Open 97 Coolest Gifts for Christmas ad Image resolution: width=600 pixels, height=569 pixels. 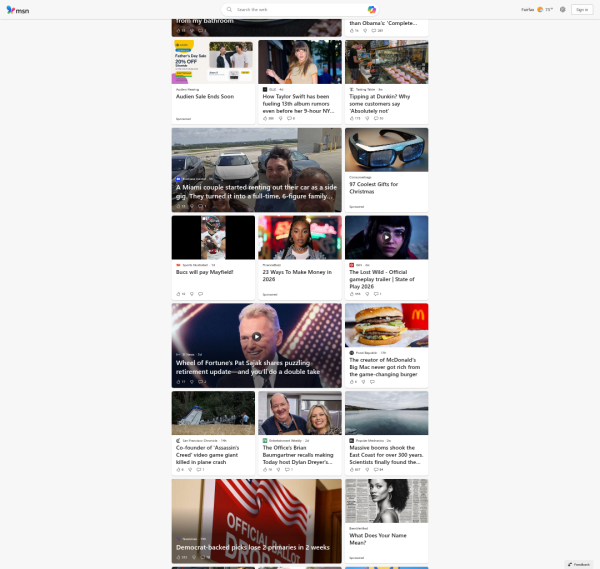coord(373,188)
